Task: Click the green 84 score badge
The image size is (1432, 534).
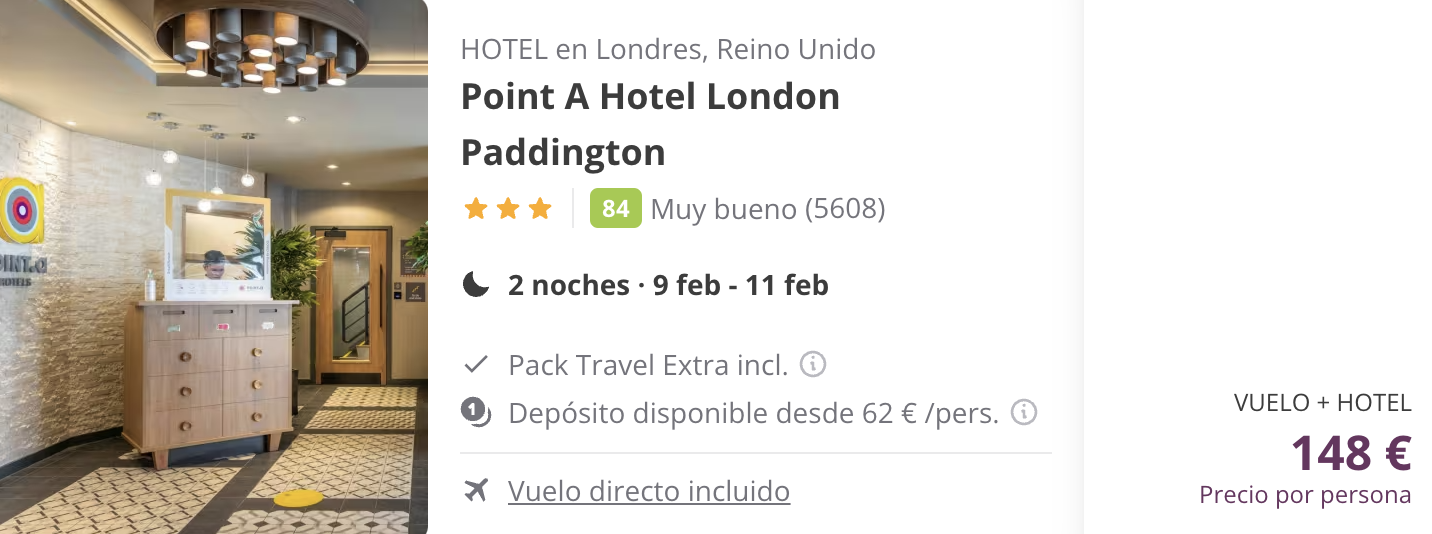Action: click(x=616, y=208)
